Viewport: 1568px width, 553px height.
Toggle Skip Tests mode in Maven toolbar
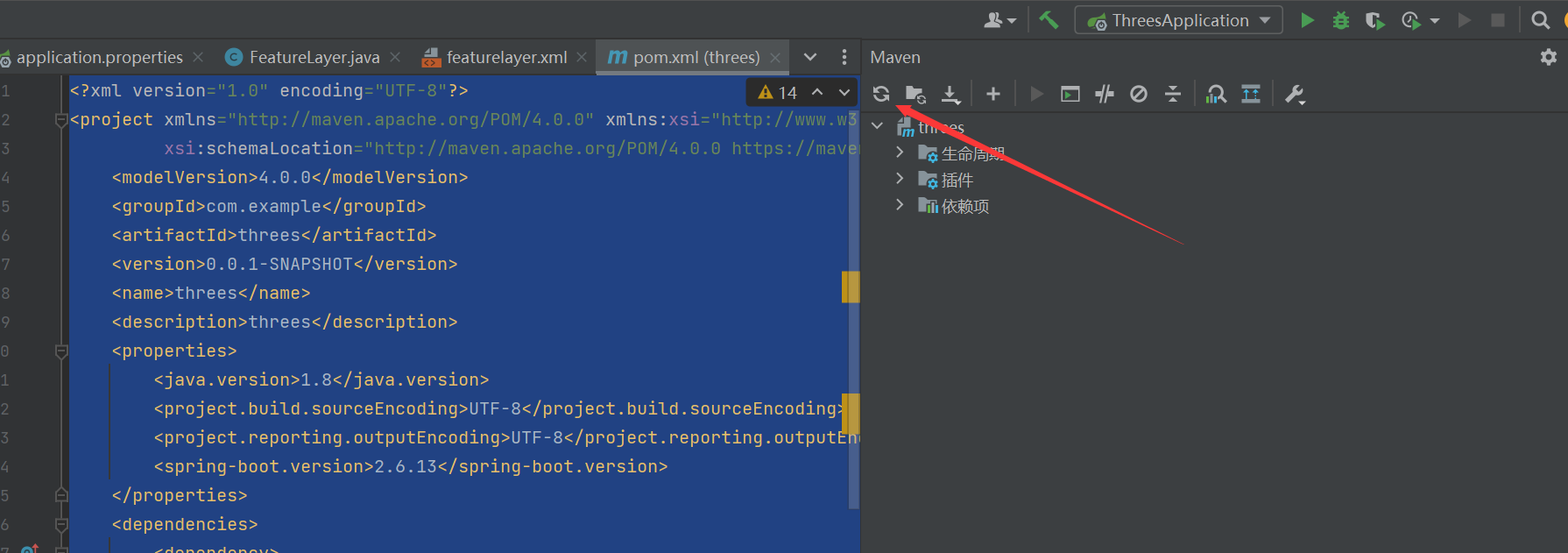(x=1139, y=94)
